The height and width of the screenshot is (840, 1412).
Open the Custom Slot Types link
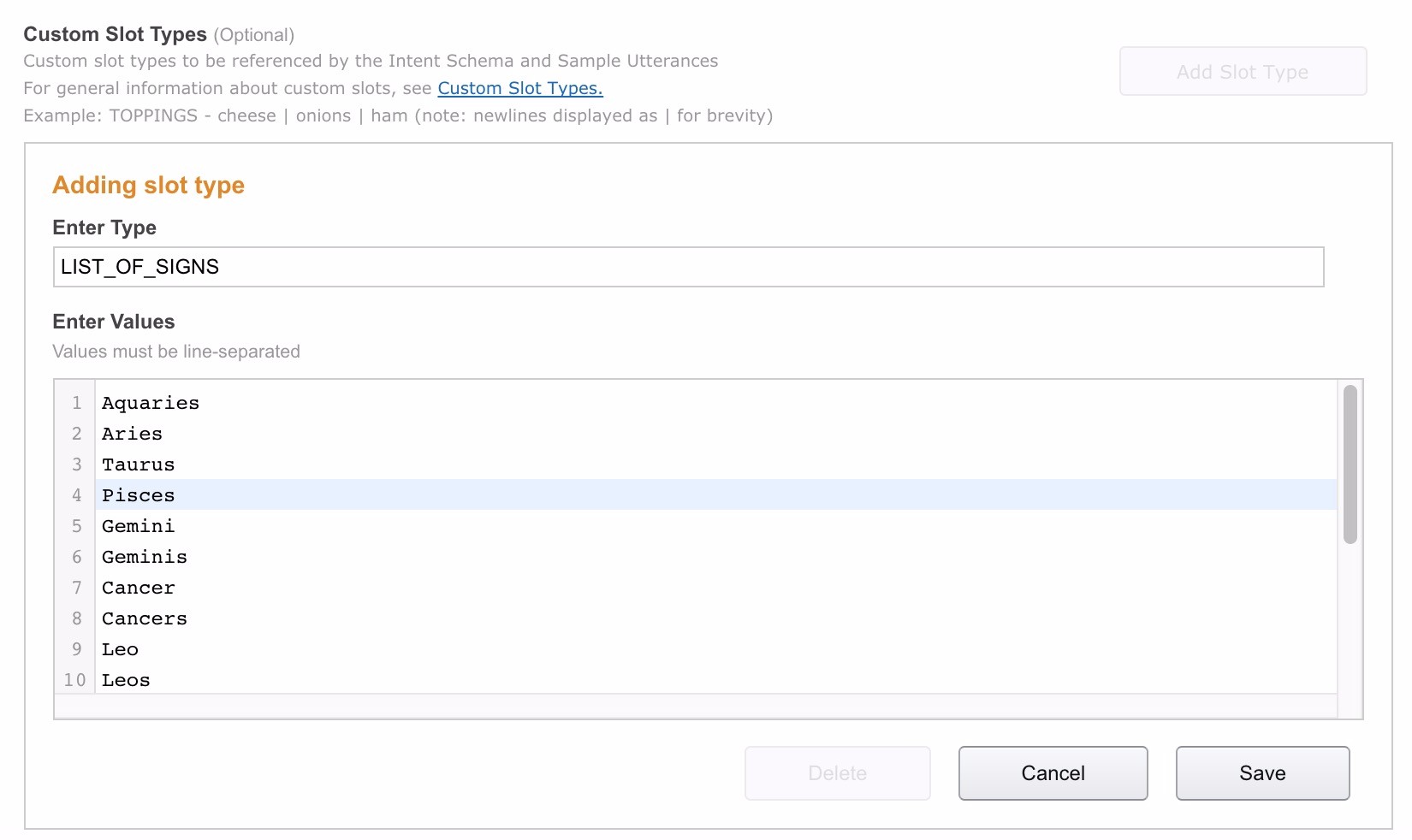[520, 88]
